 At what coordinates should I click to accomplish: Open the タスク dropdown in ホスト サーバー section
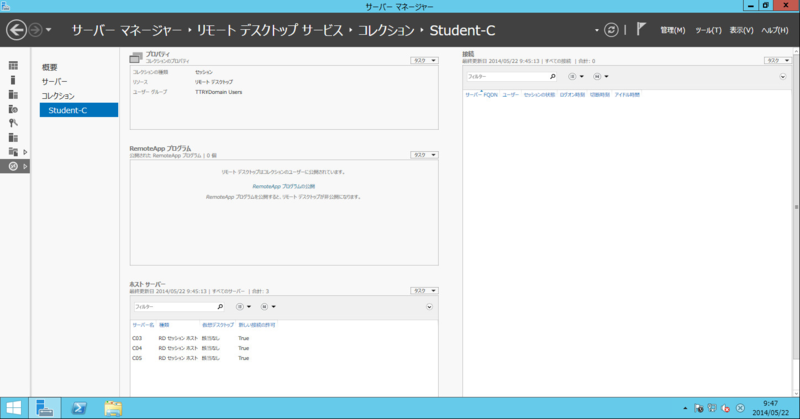pyautogui.click(x=424, y=290)
